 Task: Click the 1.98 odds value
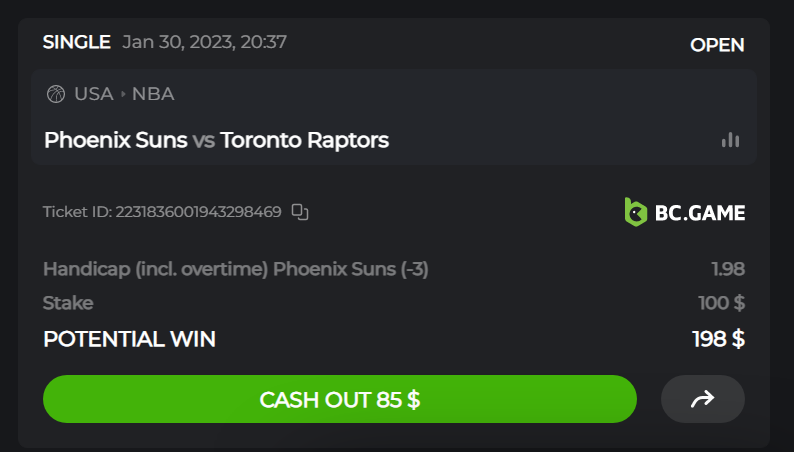pyautogui.click(x=727, y=269)
